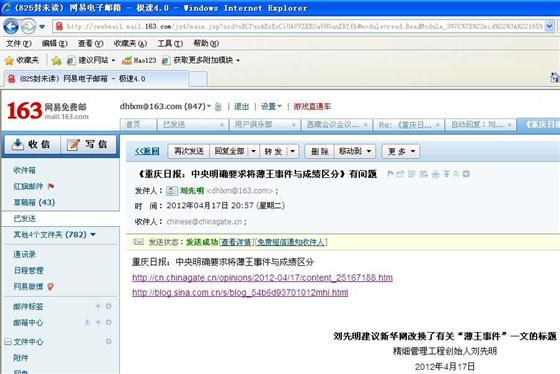Switch to the 西藏会议会议... tab

coord(333,125)
